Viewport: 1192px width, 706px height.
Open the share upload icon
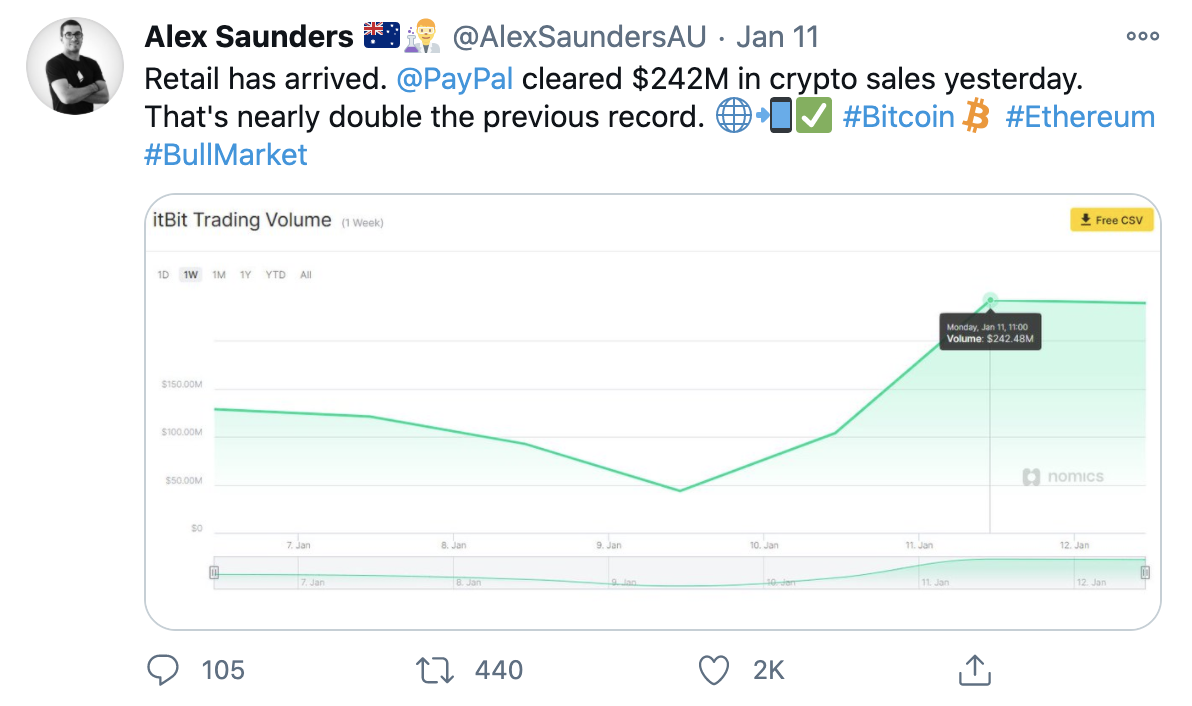975,670
